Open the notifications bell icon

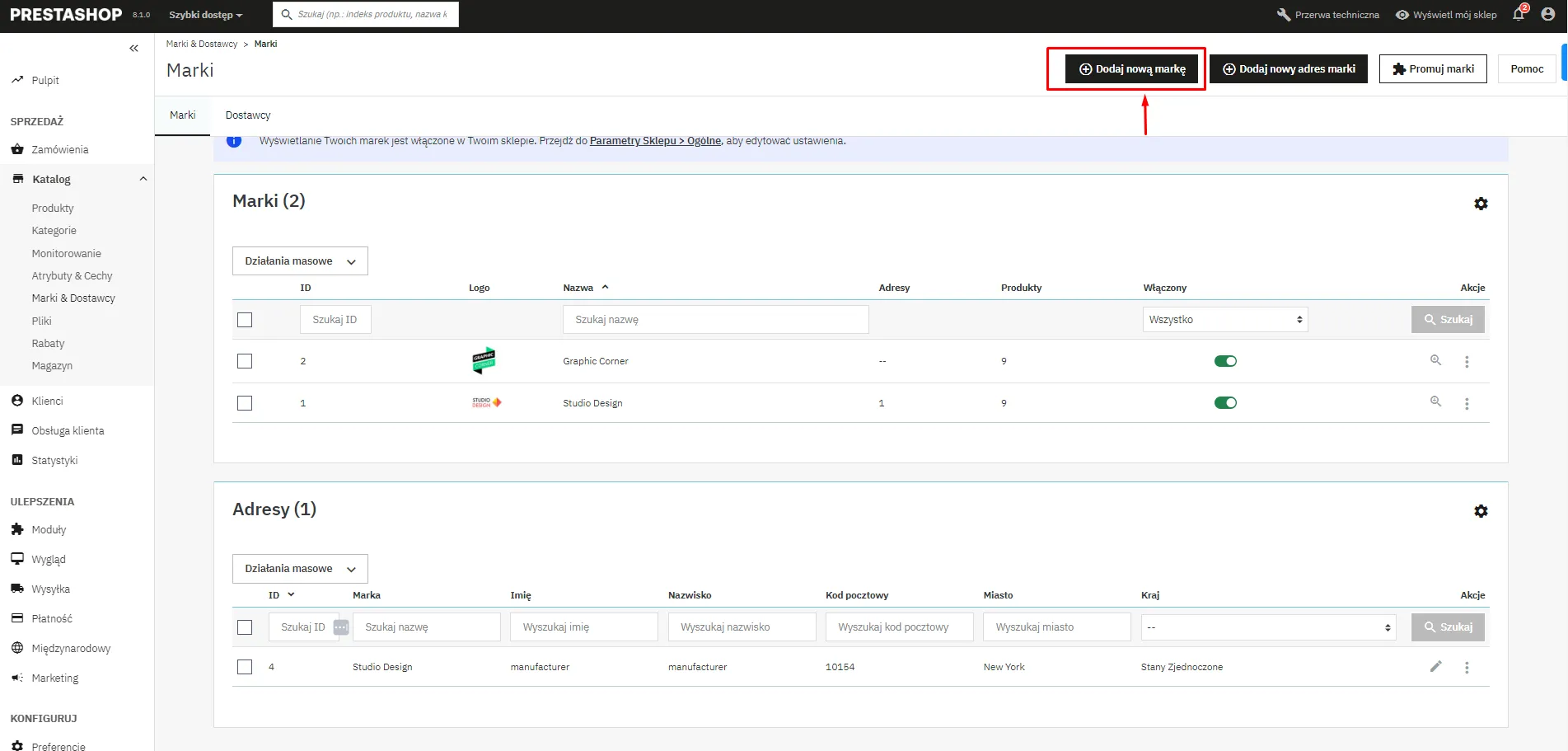[1519, 15]
